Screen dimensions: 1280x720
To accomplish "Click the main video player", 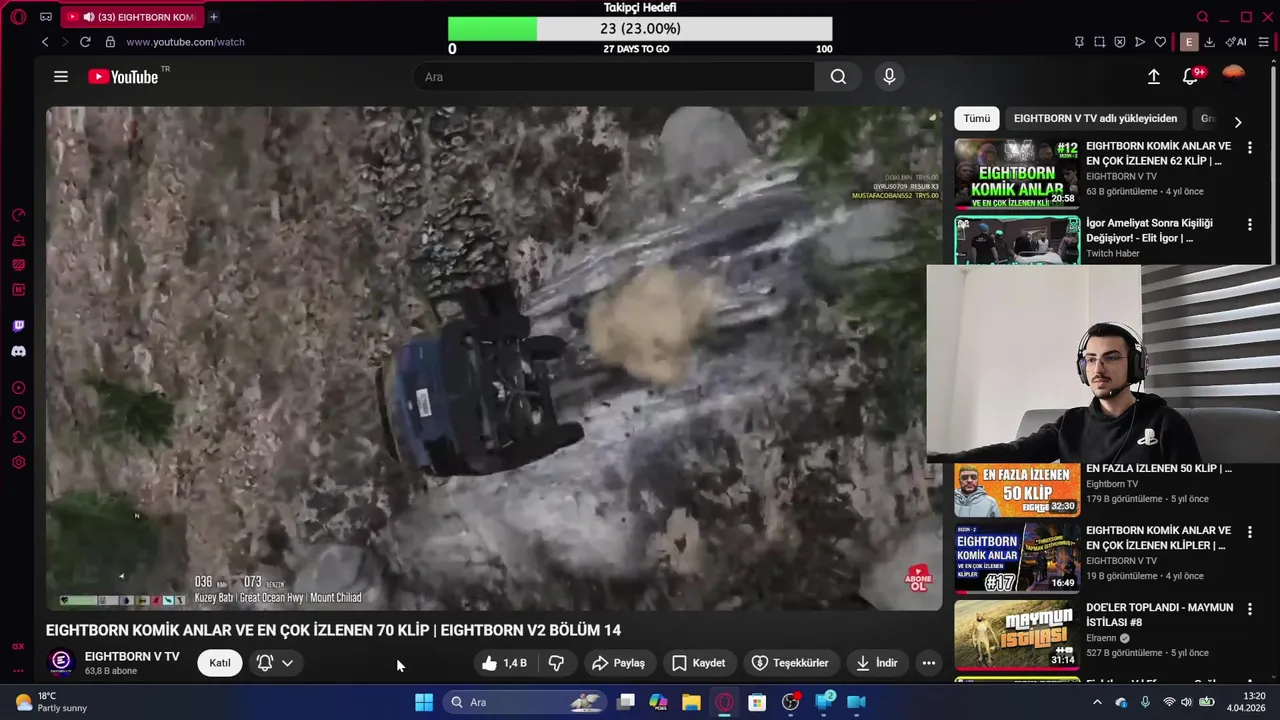I will (494, 359).
